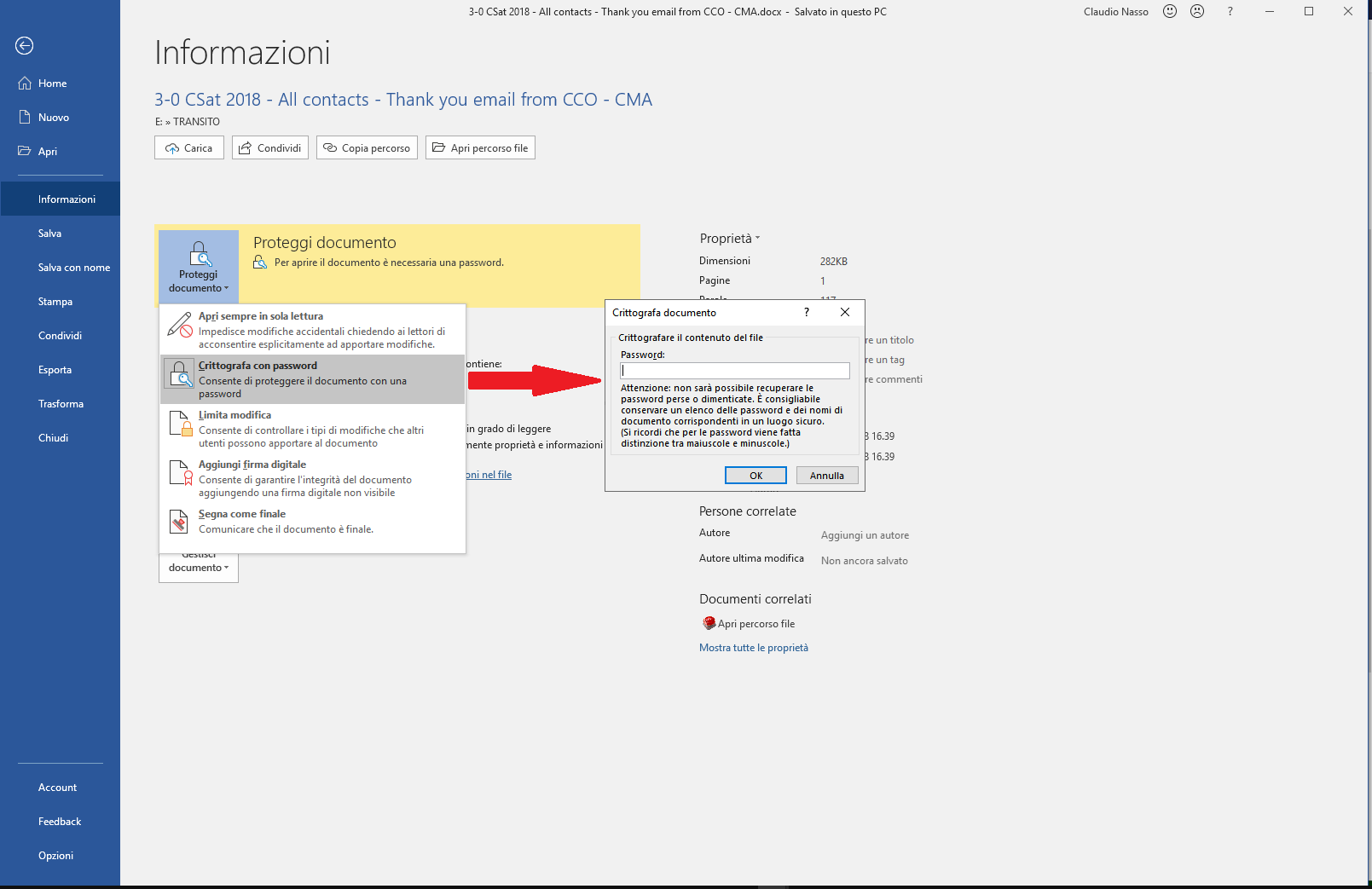Screen dimensions: 1372x889
Task: Click Annulla in Crittografa dialog
Action: tap(827, 476)
